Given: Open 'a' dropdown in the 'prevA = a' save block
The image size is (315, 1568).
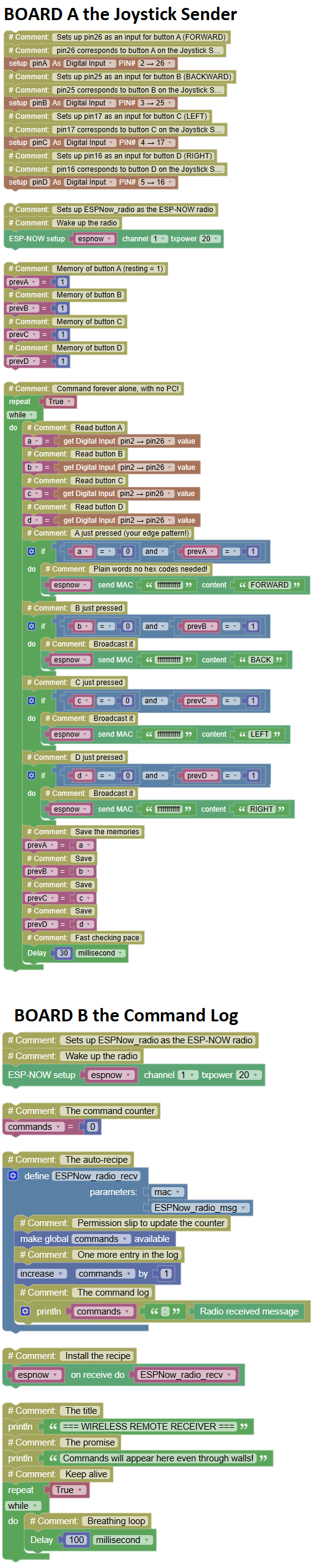Looking at the screenshot, I should (x=84, y=845).
